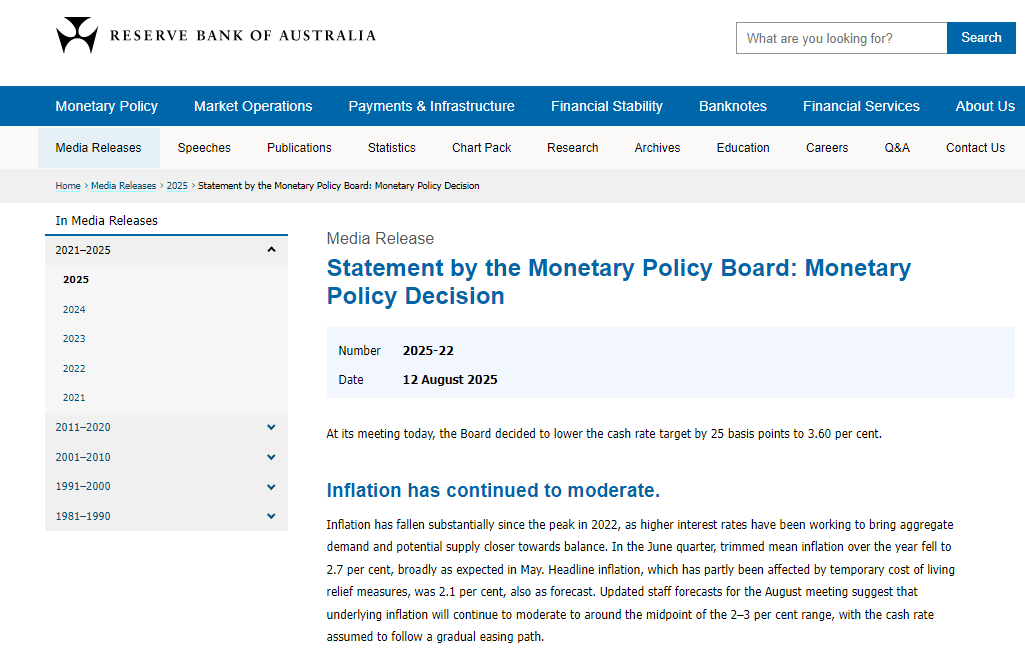Open the Contact Us page
1025x672 pixels.
[975, 148]
